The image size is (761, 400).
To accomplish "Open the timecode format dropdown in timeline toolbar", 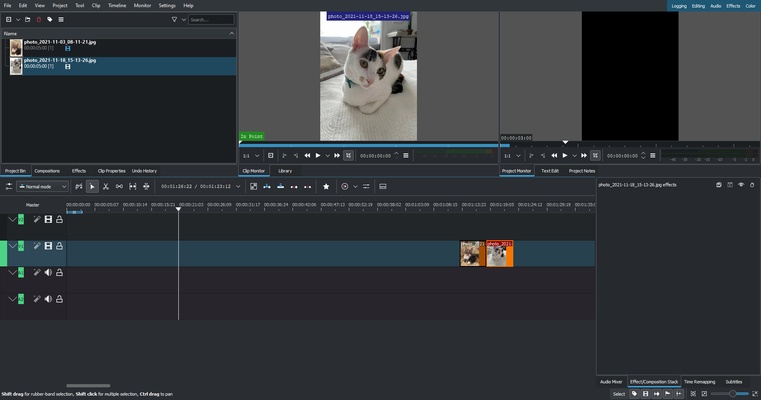I will coord(238,186).
